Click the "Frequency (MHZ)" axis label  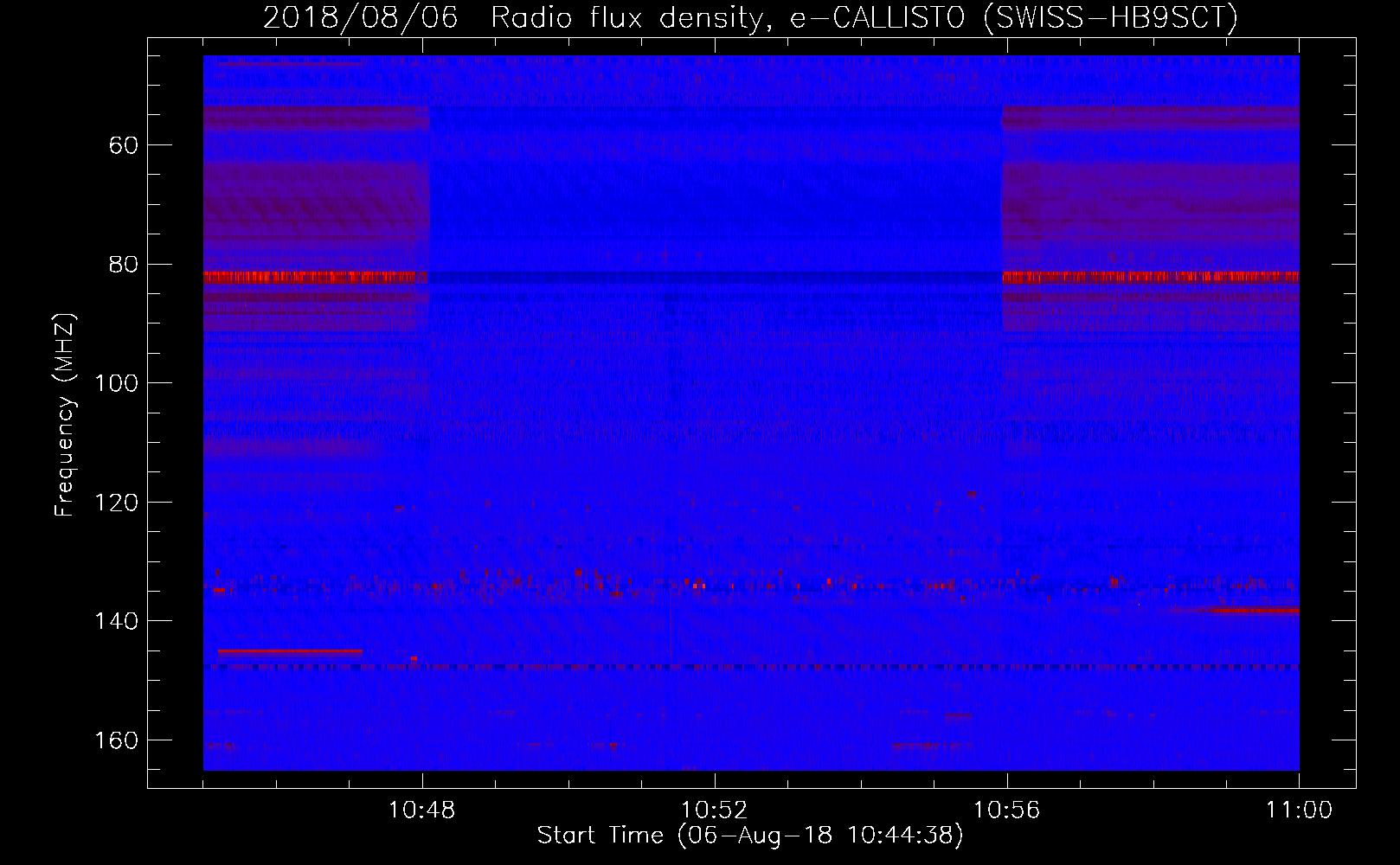[65, 415]
